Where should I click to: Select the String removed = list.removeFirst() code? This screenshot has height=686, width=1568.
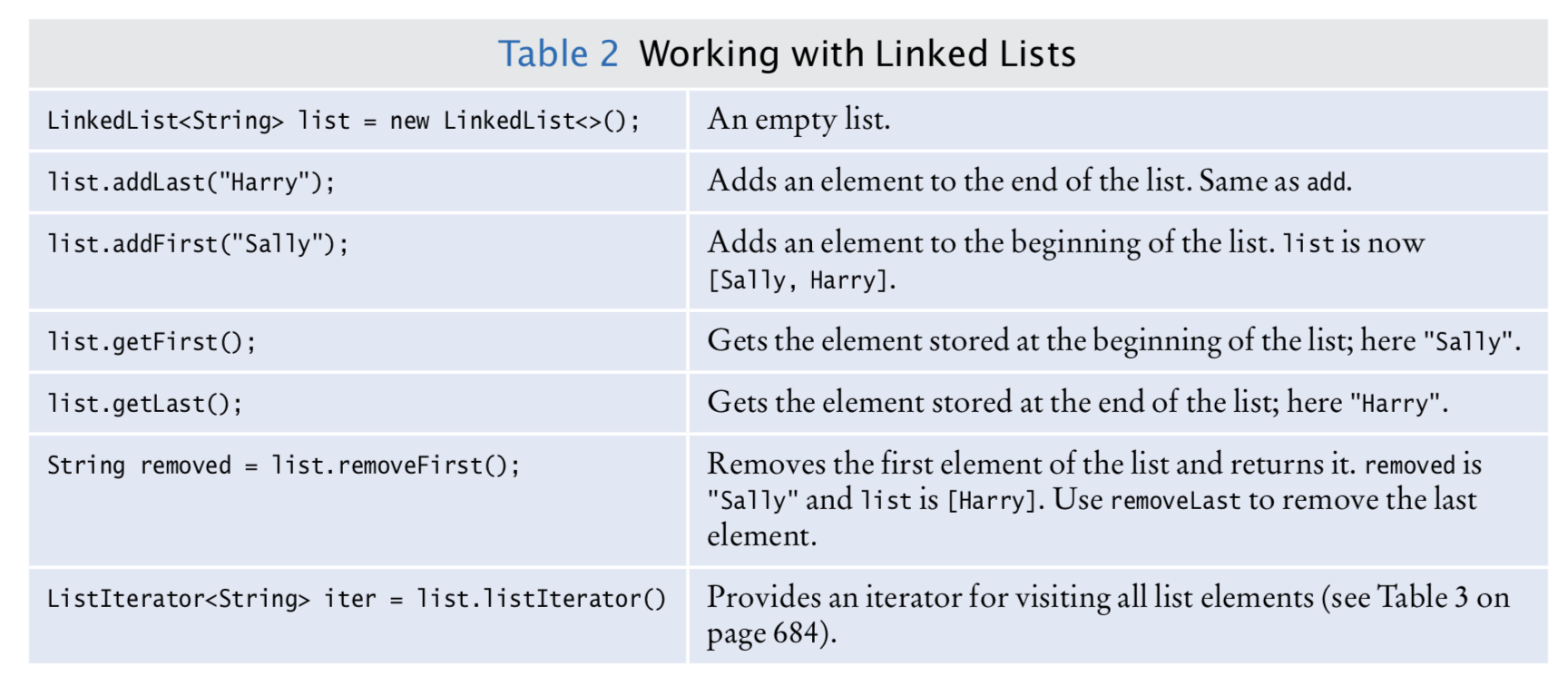tap(283, 465)
